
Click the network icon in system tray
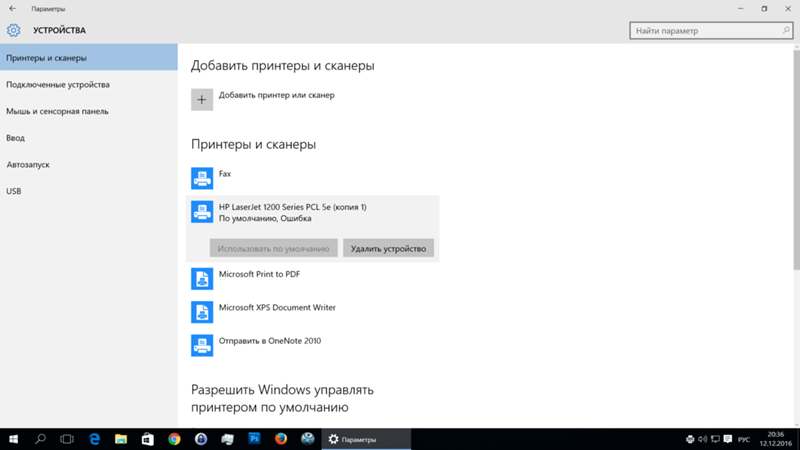click(715, 439)
